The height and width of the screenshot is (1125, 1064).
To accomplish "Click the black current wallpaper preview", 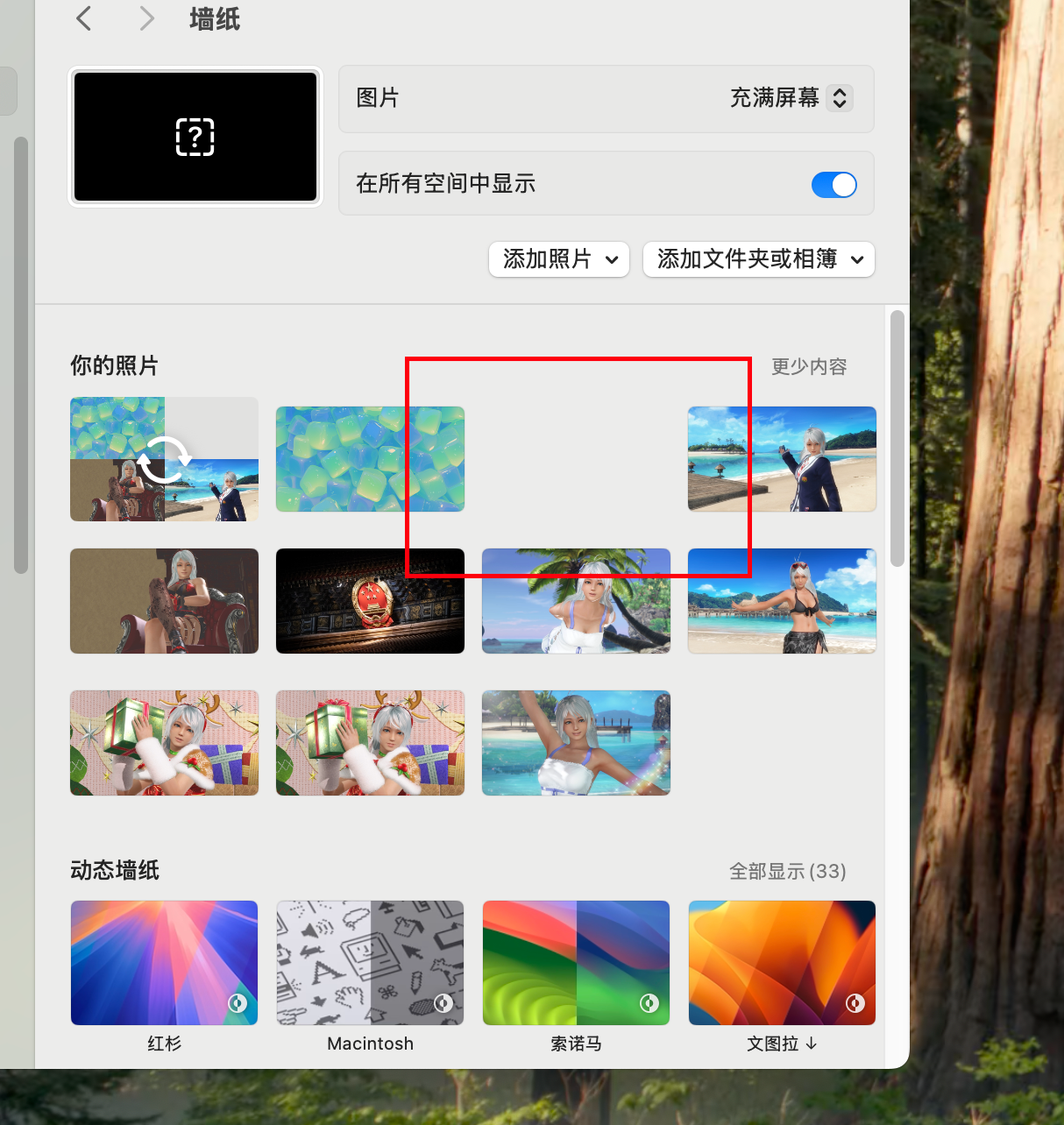I will pos(195,137).
